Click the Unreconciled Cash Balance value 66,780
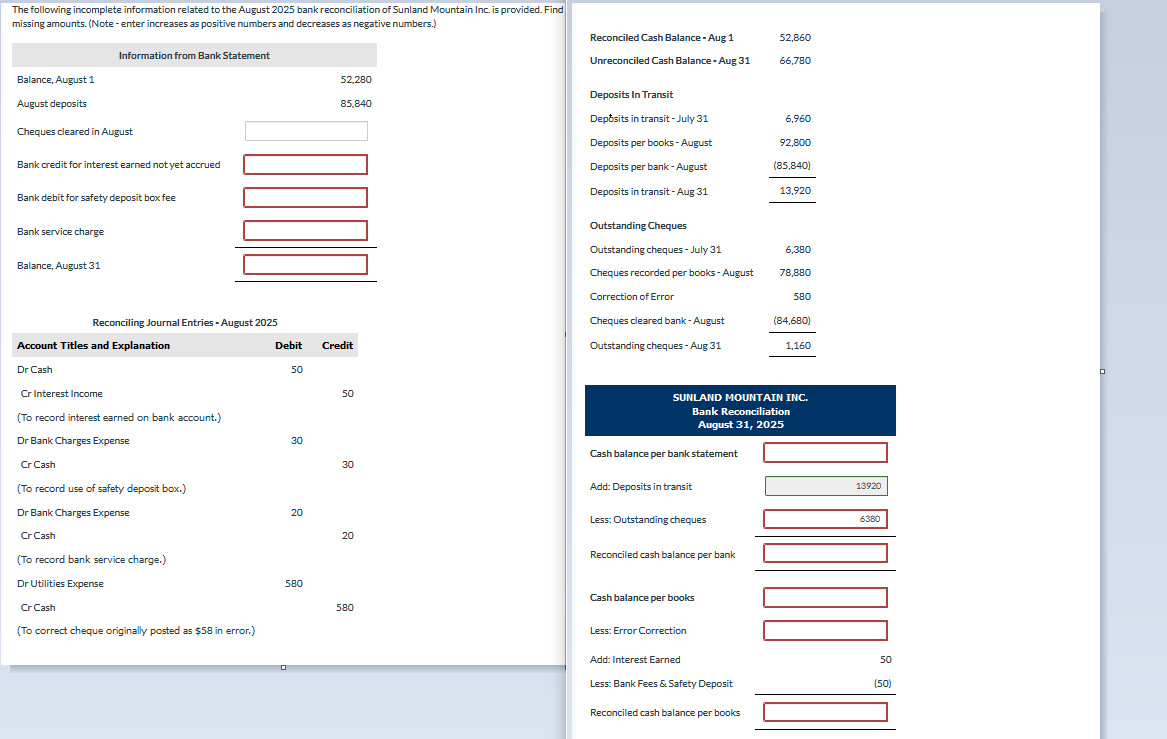 click(x=795, y=60)
